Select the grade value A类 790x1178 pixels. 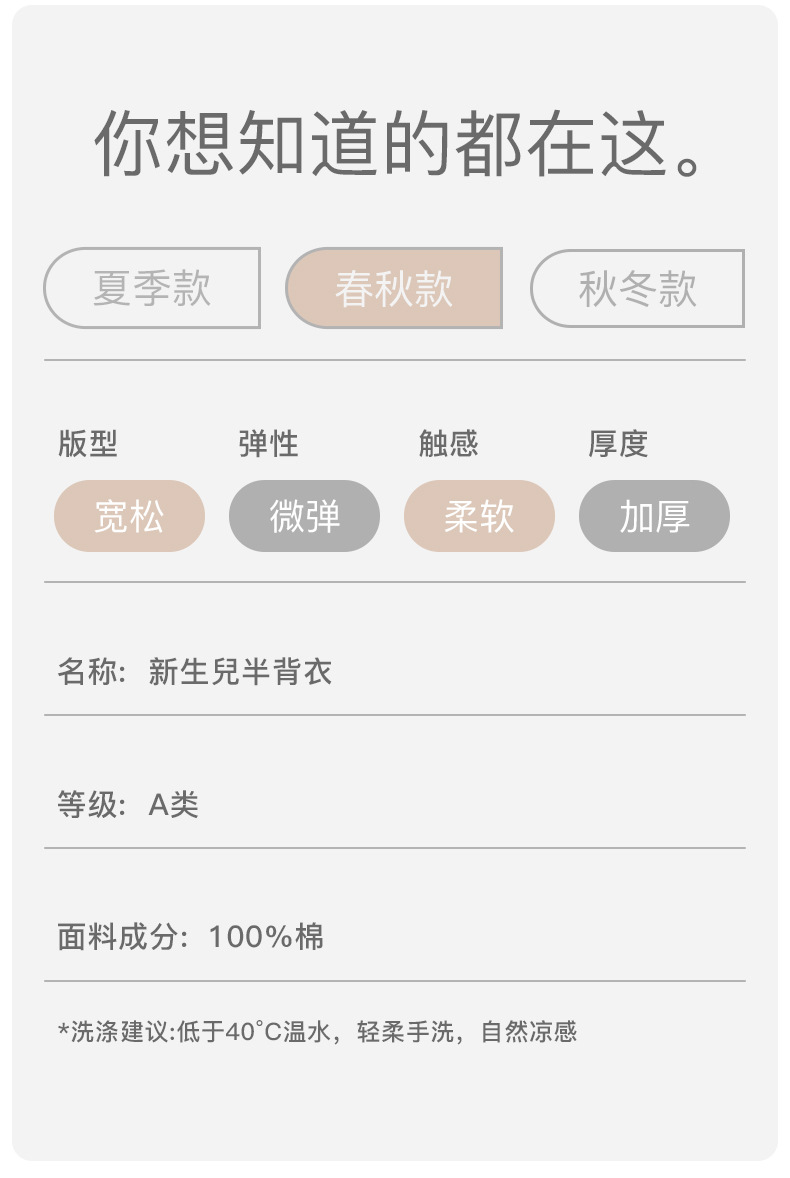tap(174, 804)
